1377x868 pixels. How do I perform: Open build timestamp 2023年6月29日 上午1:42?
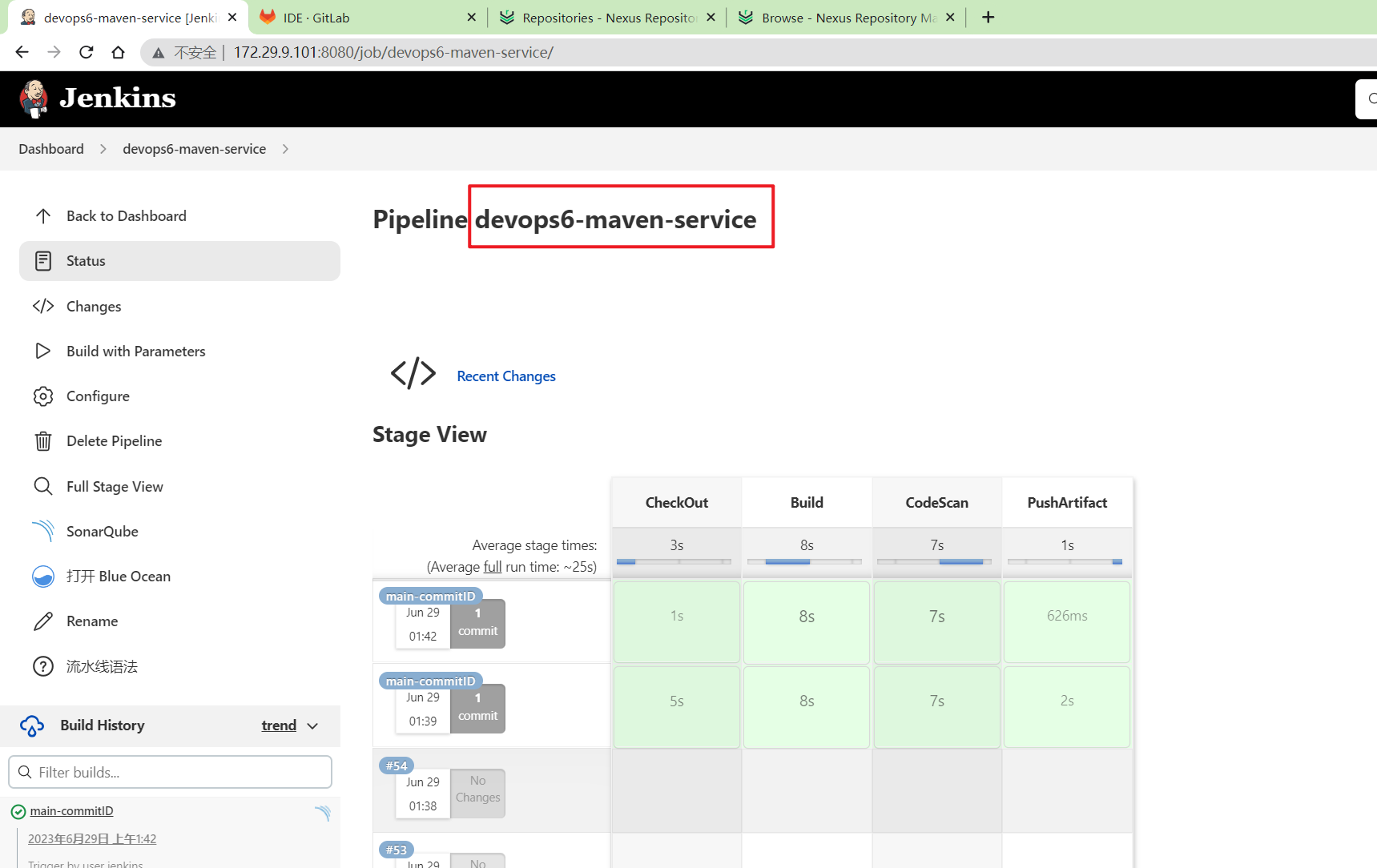tap(92, 839)
